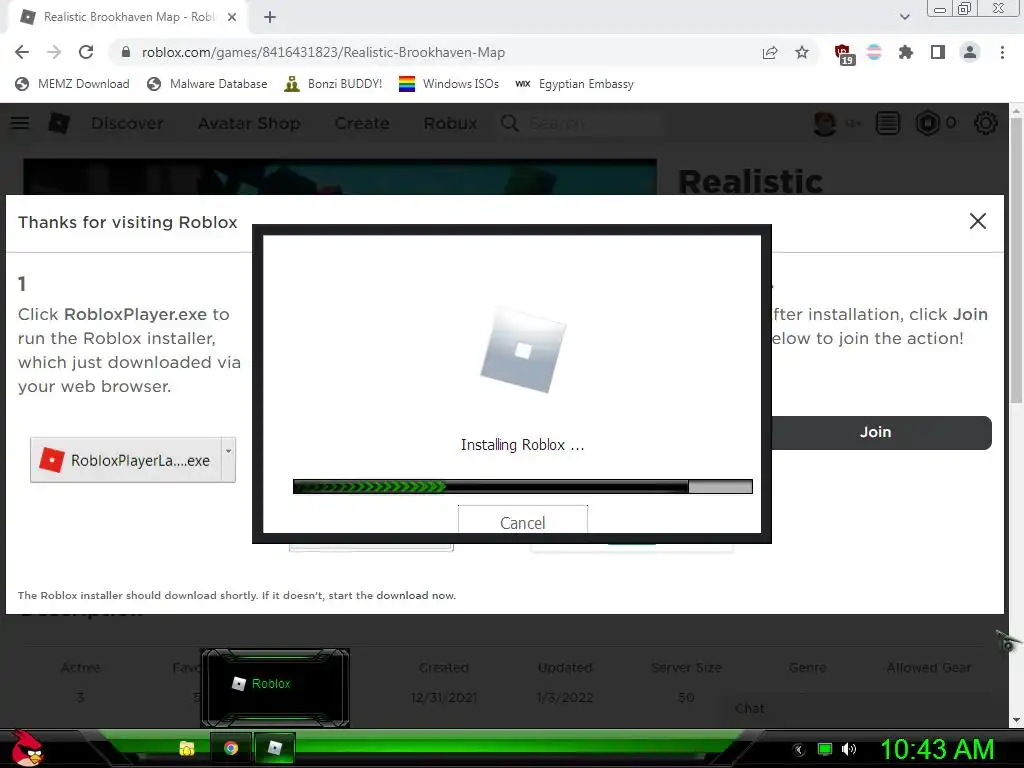Open the Roblox notifications feed icon
The height and width of the screenshot is (768, 1024).
(888, 123)
